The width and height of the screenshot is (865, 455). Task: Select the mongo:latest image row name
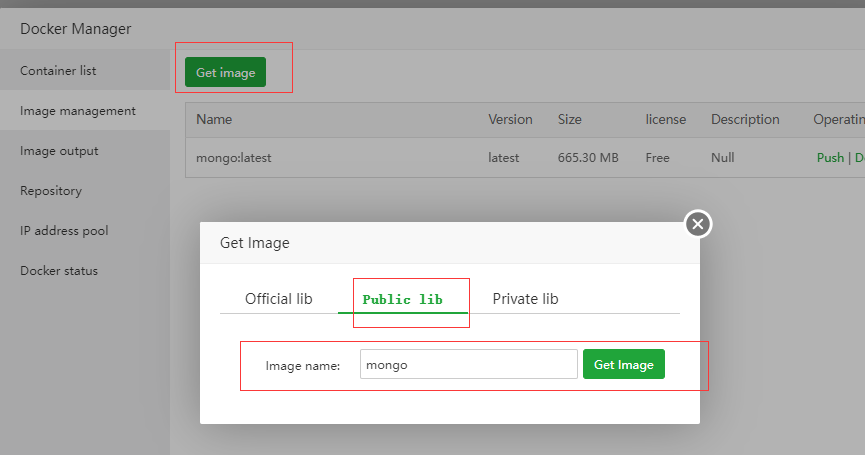(234, 158)
